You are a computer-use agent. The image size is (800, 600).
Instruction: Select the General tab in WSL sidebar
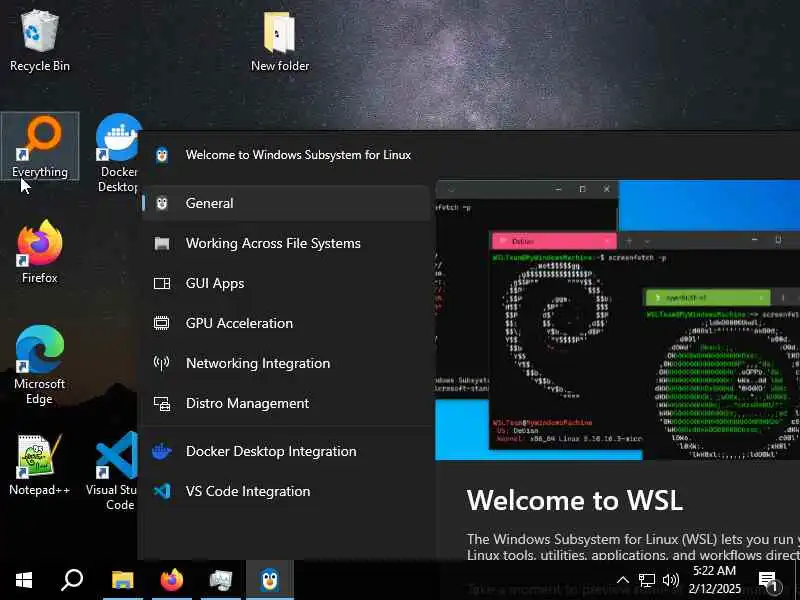click(x=286, y=203)
